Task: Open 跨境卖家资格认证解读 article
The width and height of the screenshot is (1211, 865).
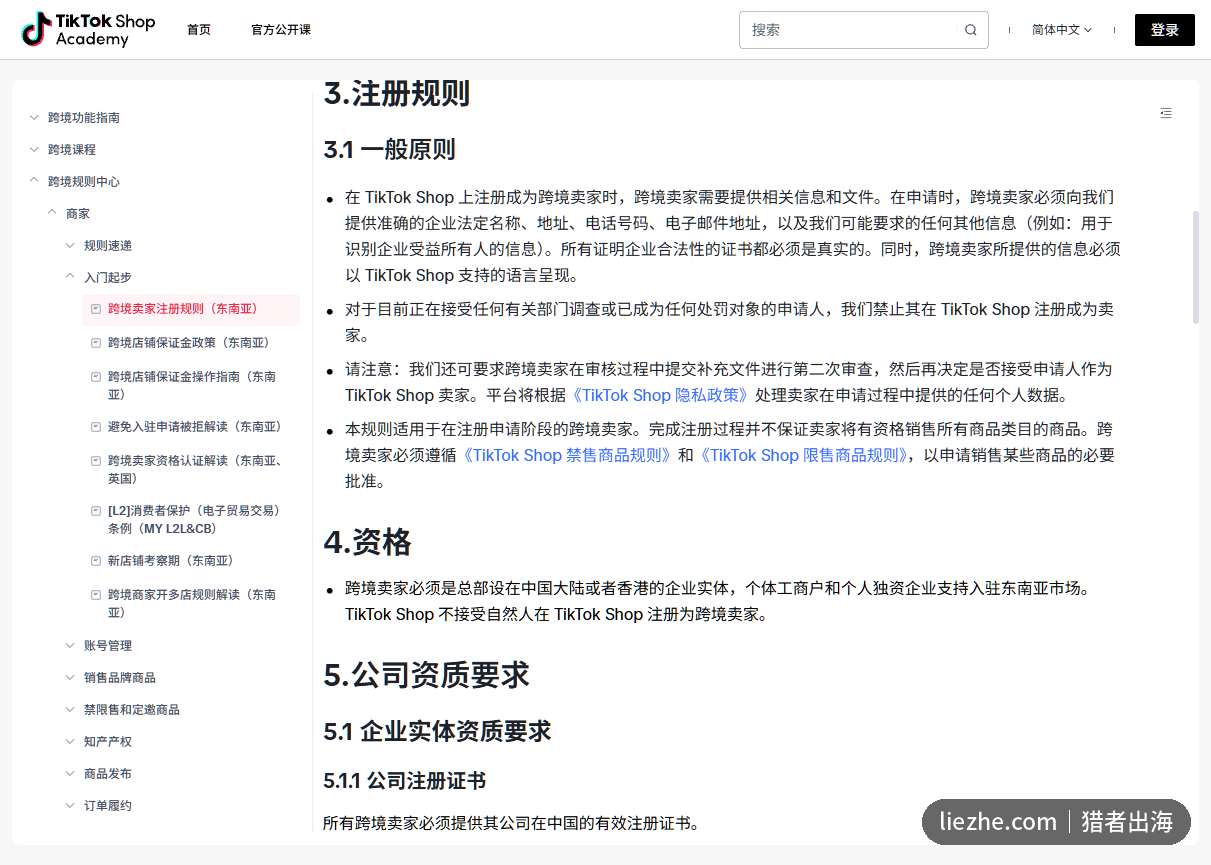Action: pos(195,470)
